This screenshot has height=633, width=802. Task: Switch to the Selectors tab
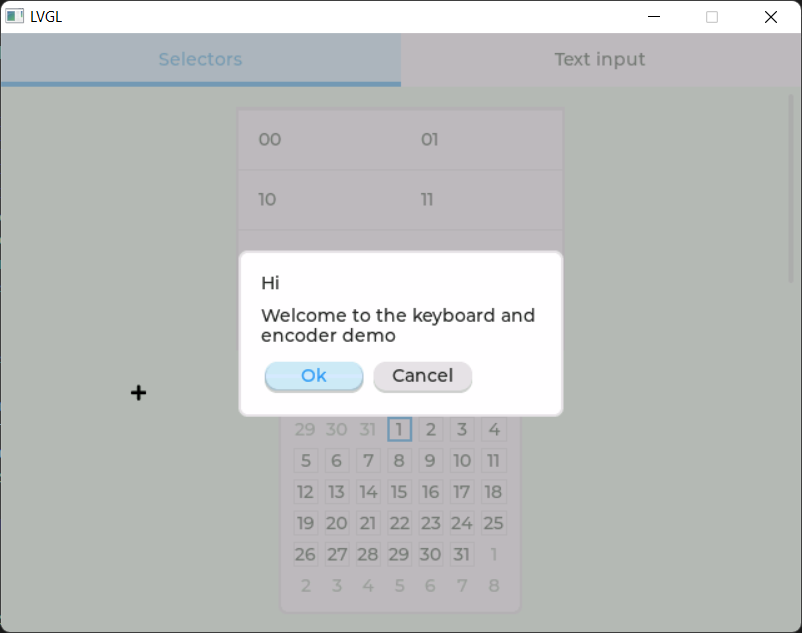pos(200,59)
